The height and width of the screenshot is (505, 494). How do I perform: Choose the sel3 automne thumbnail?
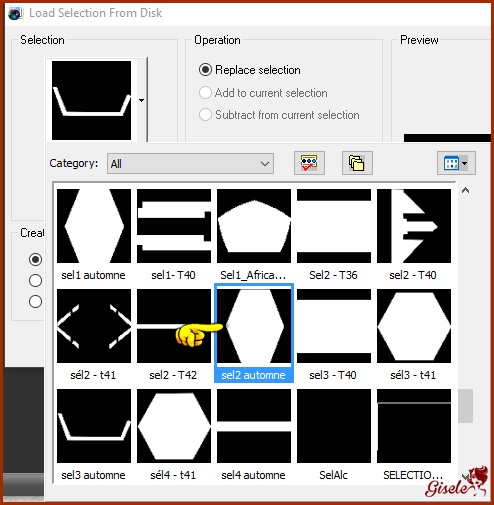click(x=94, y=426)
